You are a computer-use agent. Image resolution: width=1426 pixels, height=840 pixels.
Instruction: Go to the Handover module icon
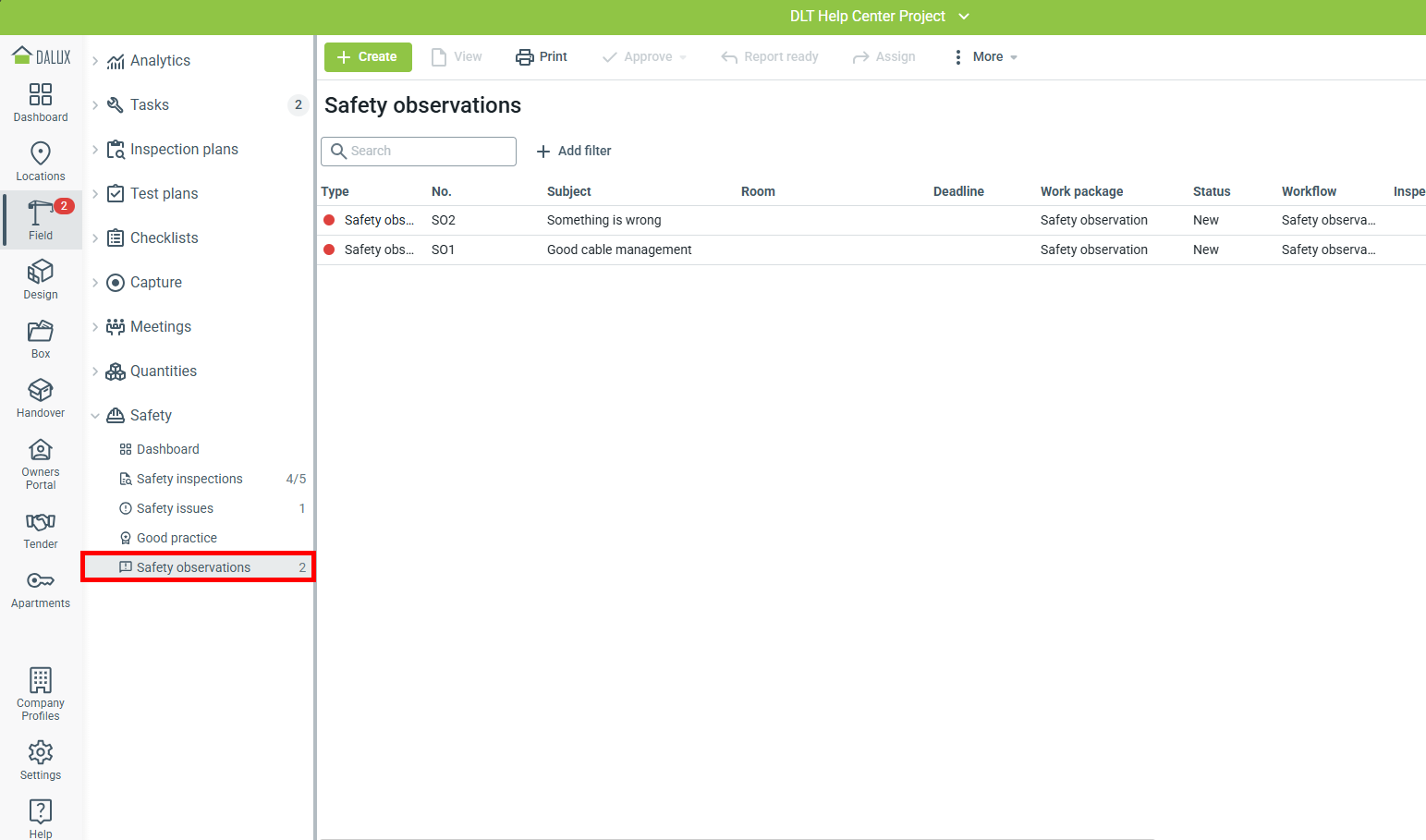click(x=41, y=390)
